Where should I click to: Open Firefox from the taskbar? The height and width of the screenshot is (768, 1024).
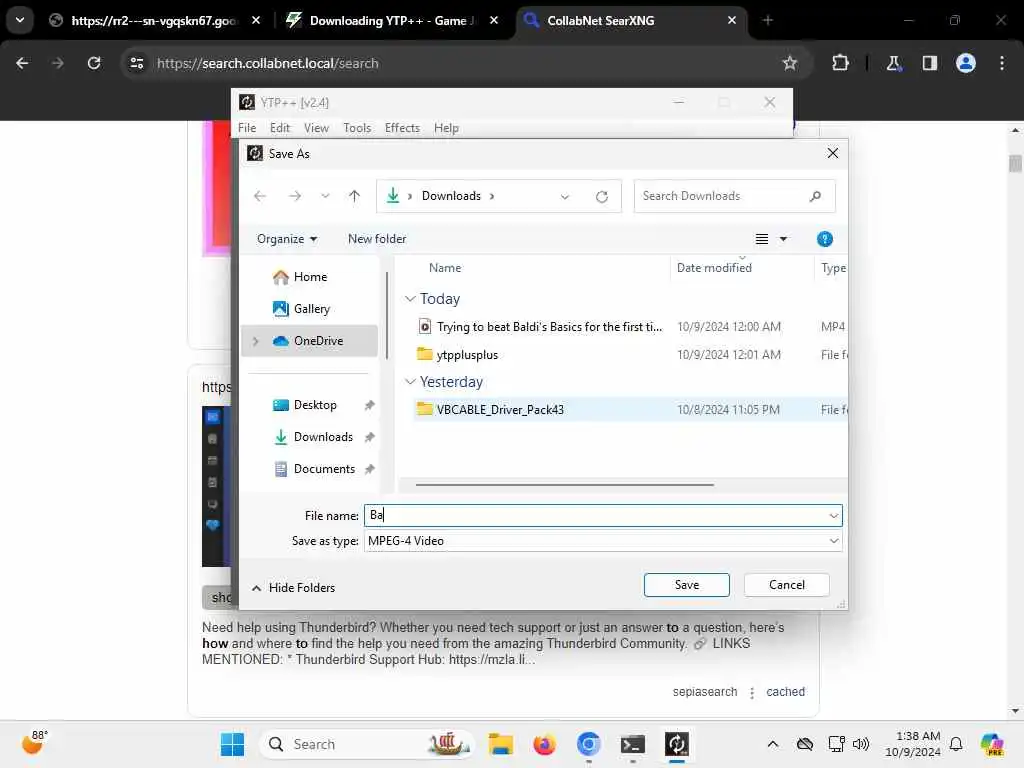[544, 744]
